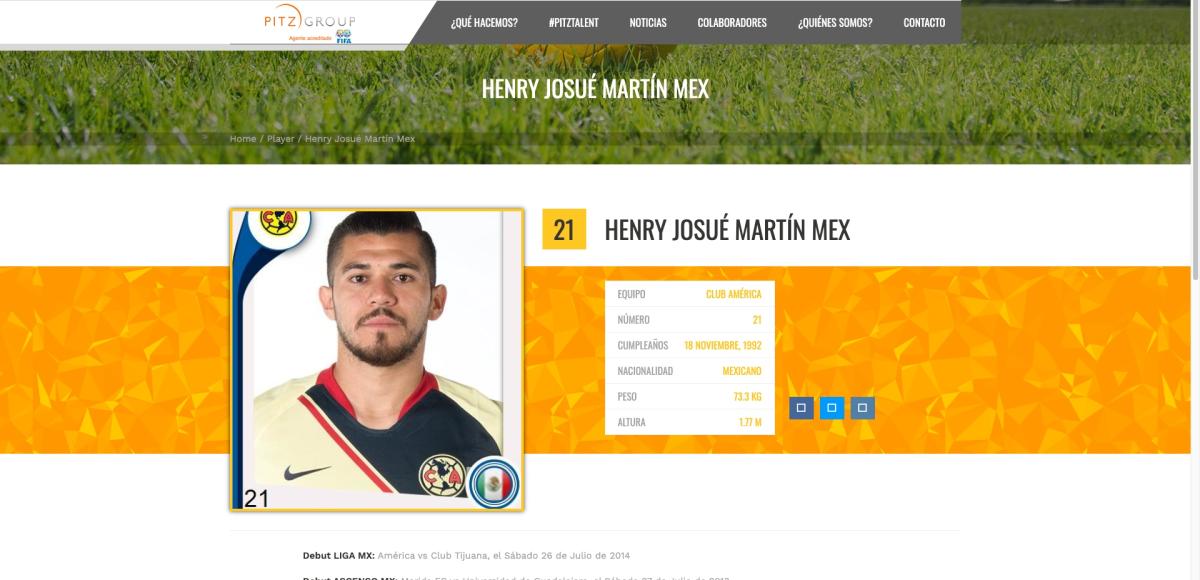The width and height of the screenshot is (1200, 580).
Task: Open Henry Martín's player photo
Action: pyautogui.click(x=377, y=360)
